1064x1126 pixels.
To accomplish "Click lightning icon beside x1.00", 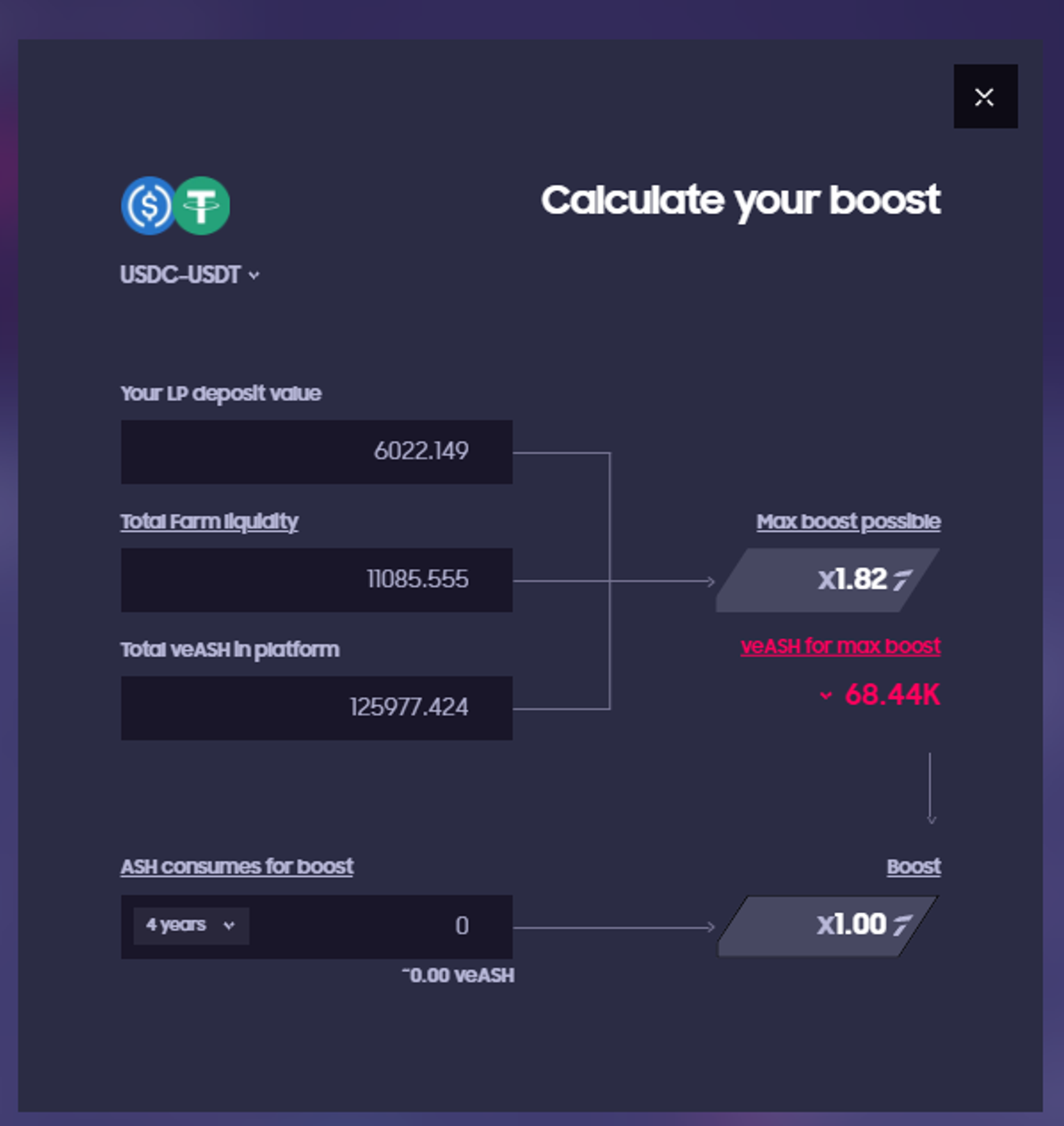I will tap(902, 925).
